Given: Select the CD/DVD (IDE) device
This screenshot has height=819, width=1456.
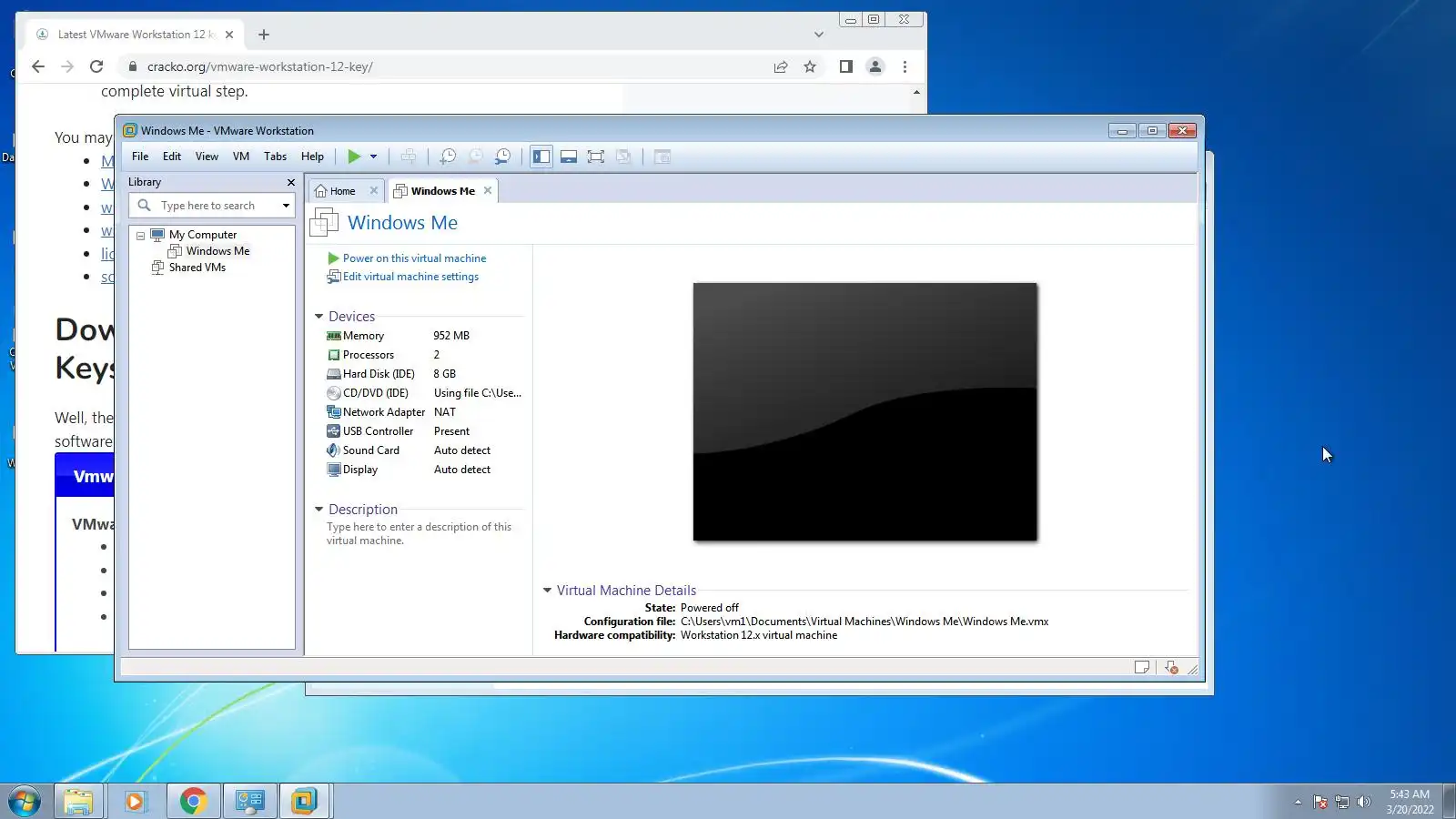Looking at the screenshot, I should coord(424,393).
